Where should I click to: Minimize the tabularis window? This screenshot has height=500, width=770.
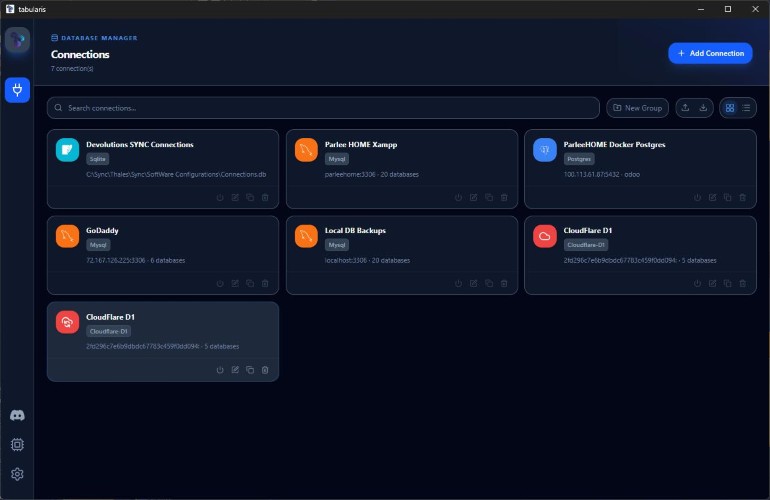pos(701,9)
